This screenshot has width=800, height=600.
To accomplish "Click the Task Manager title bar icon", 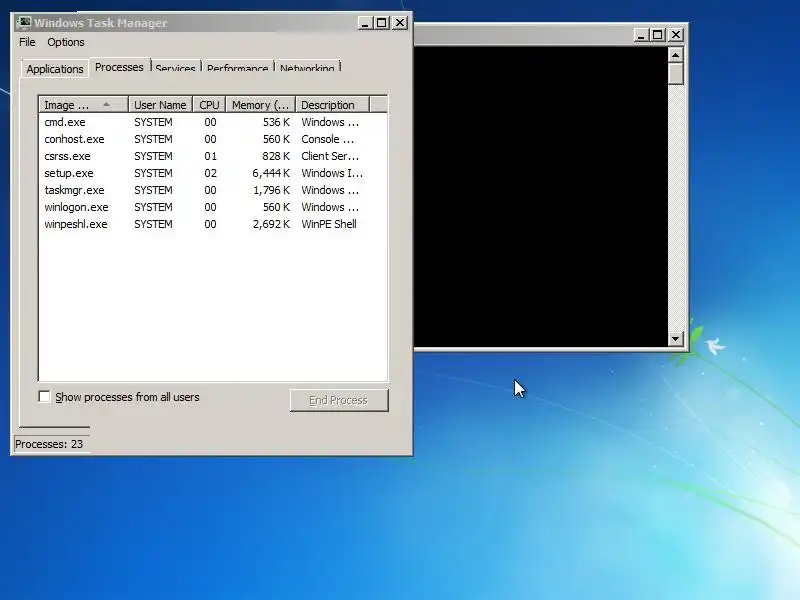I will tap(24, 23).
